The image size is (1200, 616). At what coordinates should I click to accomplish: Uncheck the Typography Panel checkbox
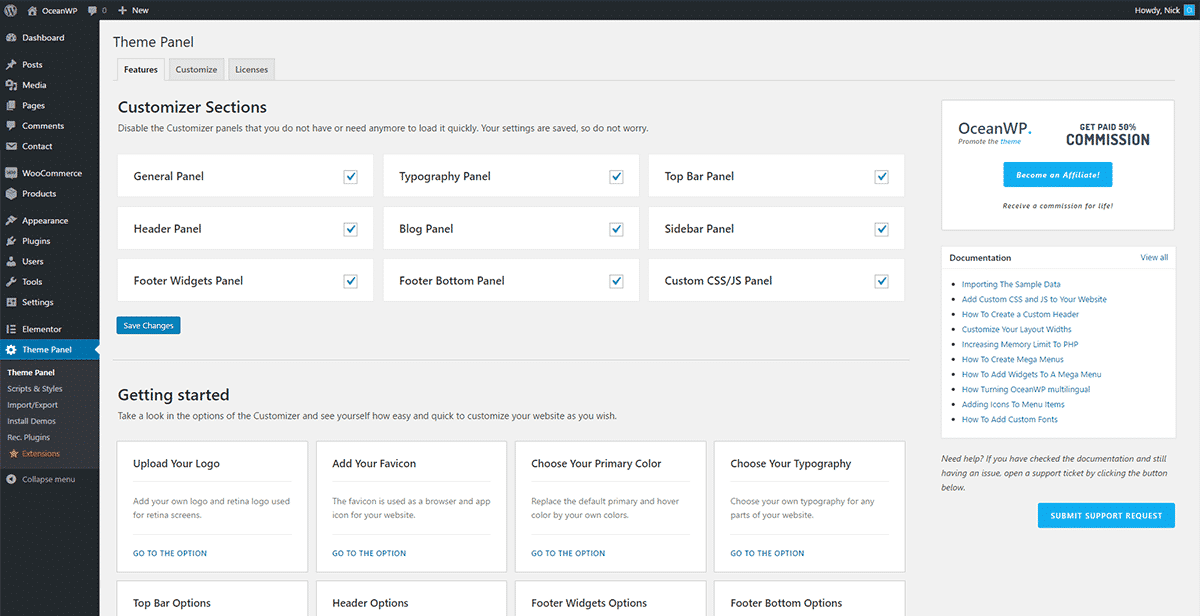click(x=616, y=176)
